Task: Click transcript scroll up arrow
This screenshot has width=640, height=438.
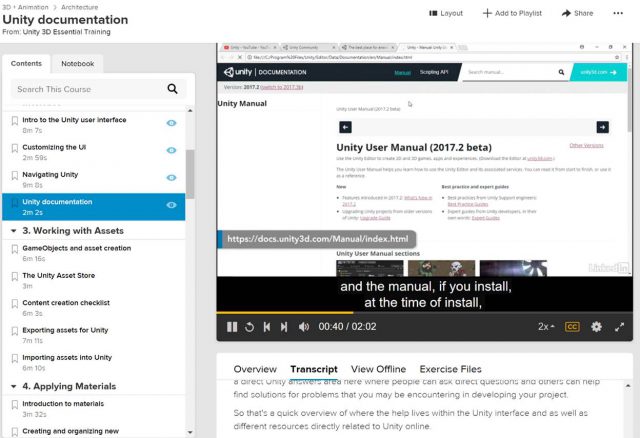Action: tap(628, 386)
